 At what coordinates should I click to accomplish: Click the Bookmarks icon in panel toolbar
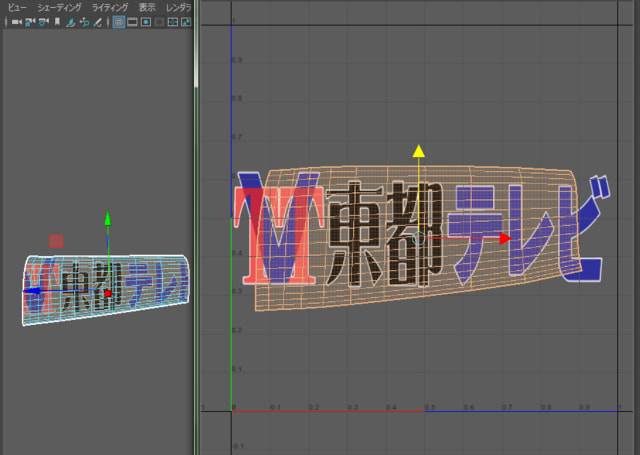point(57,22)
